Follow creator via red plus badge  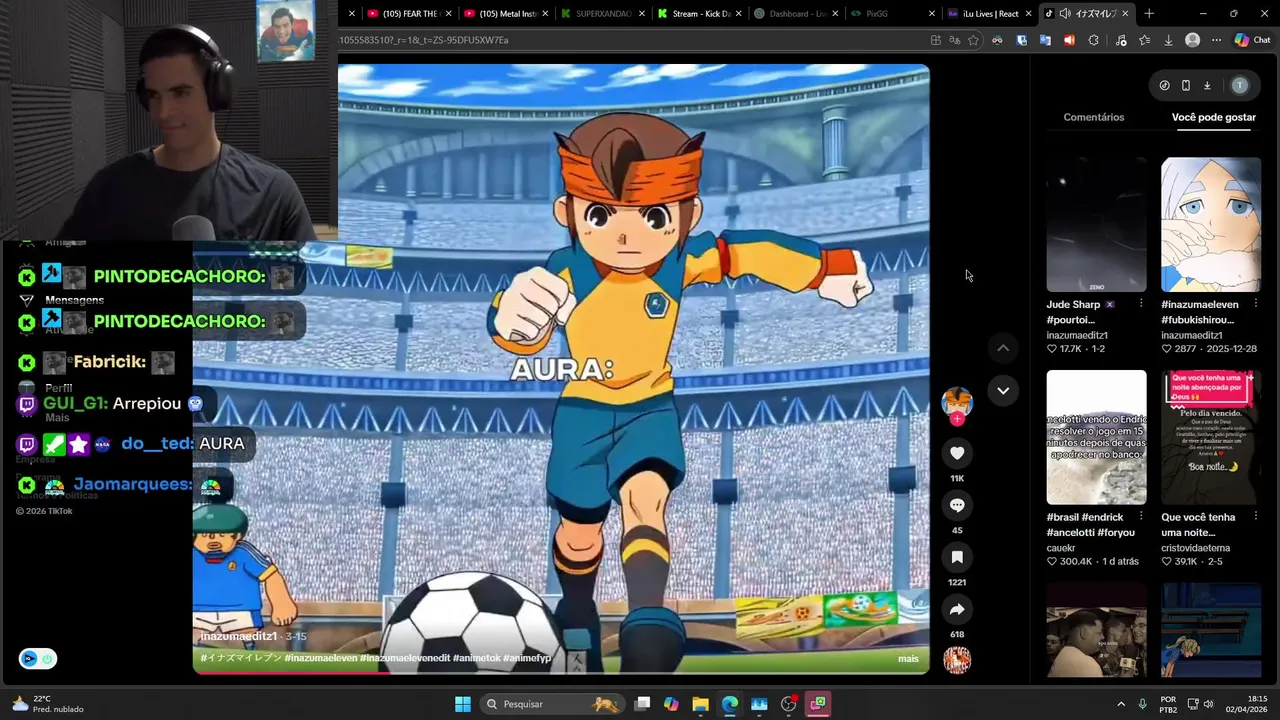tap(957, 419)
